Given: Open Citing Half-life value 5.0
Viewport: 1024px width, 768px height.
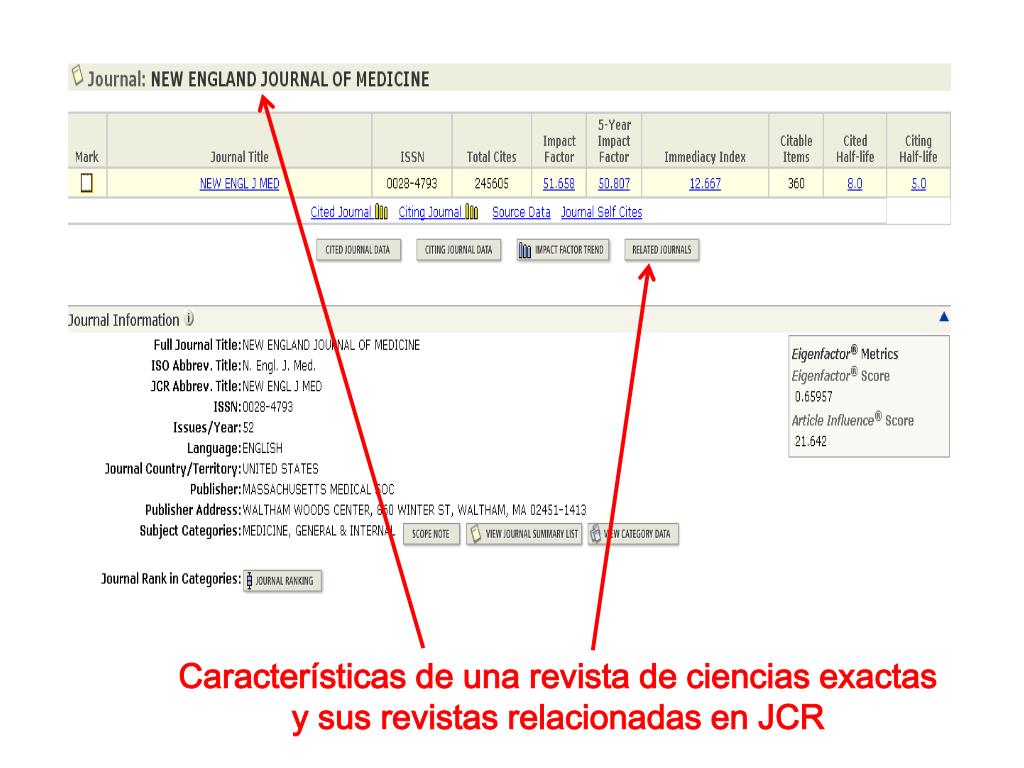Looking at the screenshot, I should tap(918, 184).
